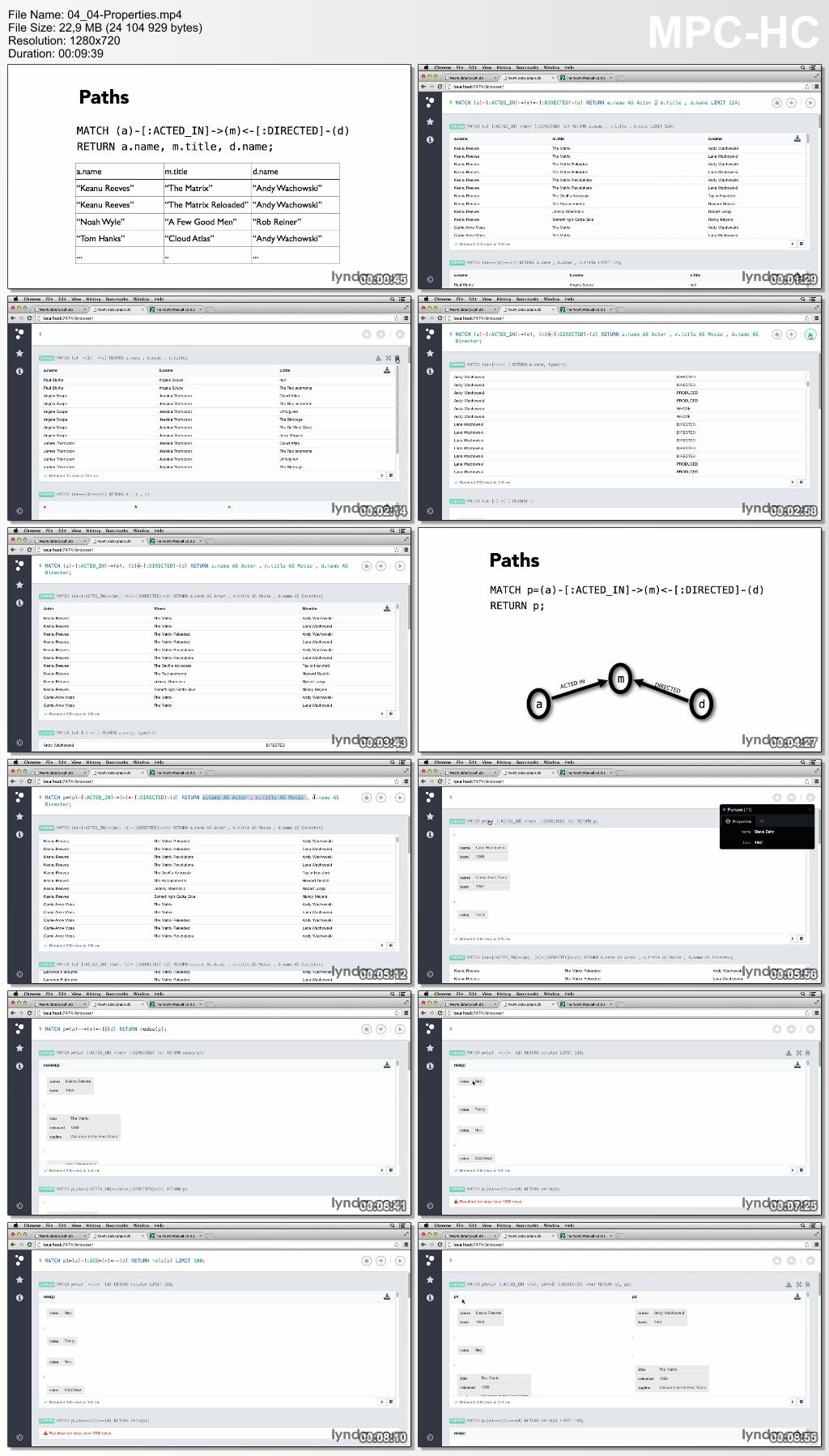Click the info icon in the 00:02:58 frame sidebar
Screen dimensions: 829x1456
[430, 371]
